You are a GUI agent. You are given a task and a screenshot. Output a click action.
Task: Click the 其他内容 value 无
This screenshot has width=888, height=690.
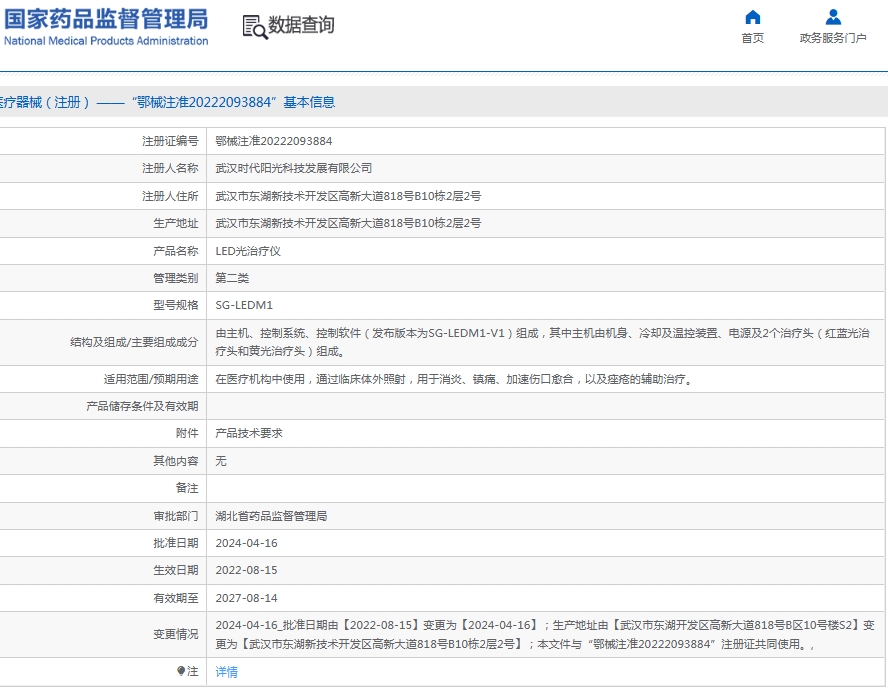coord(221,461)
